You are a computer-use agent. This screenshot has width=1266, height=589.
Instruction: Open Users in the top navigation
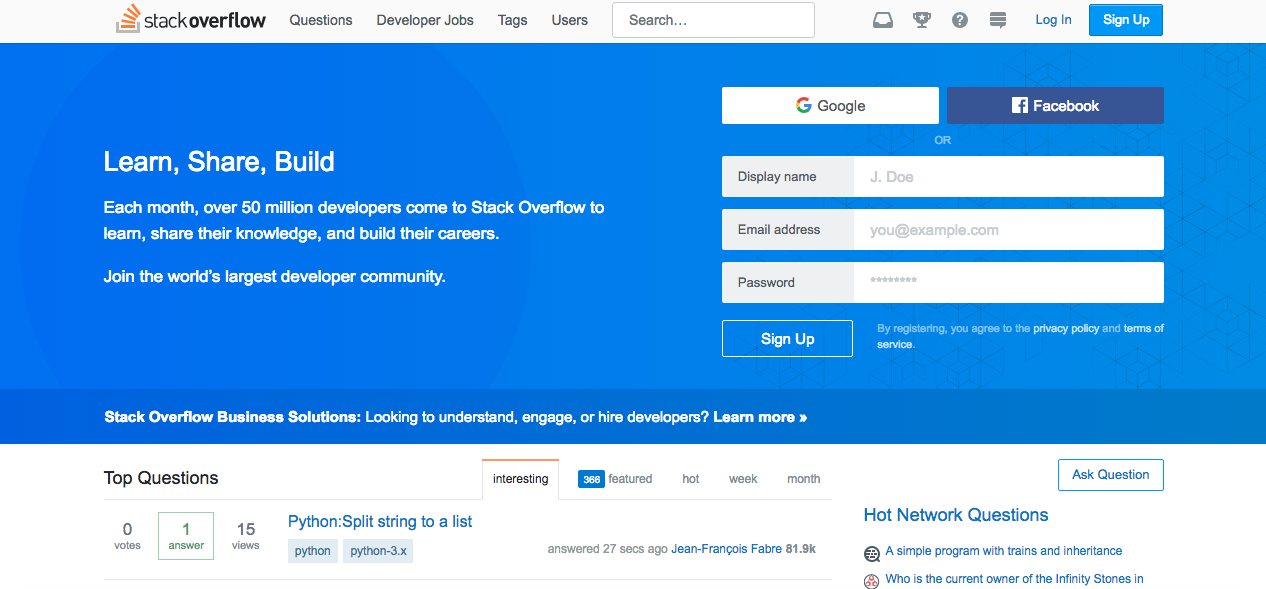coord(570,20)
